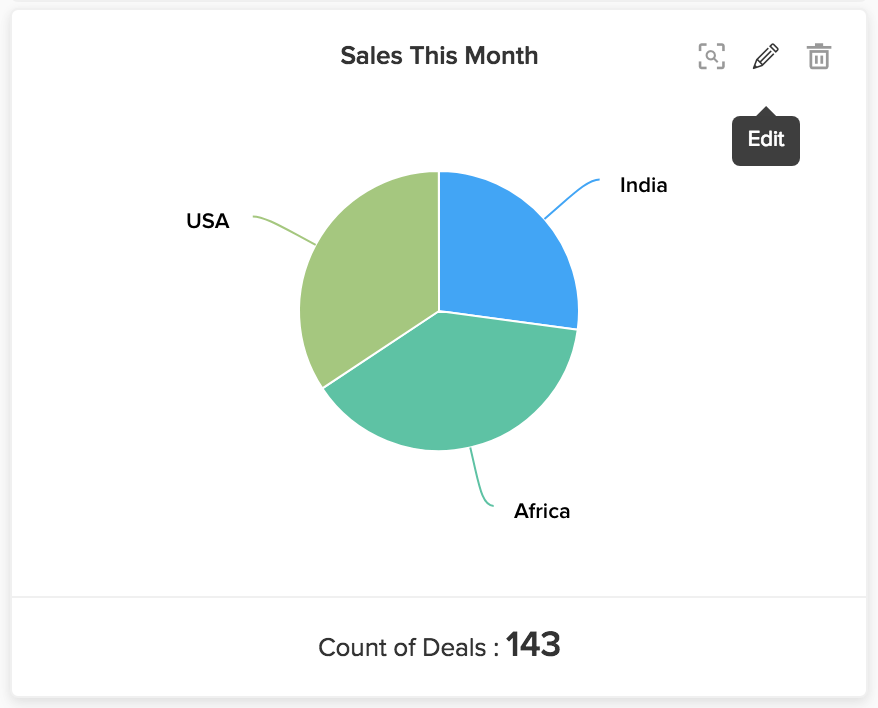
Task: Click the divider between USA and India slices
Action: click(x=439, y=241)
